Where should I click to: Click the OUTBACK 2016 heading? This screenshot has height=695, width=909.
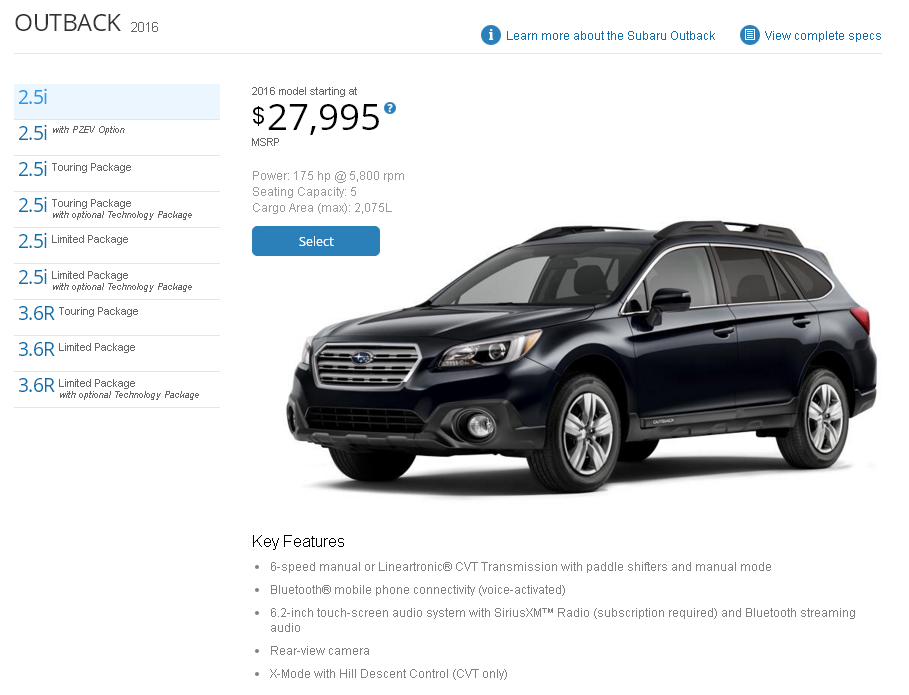click(86, 24)
